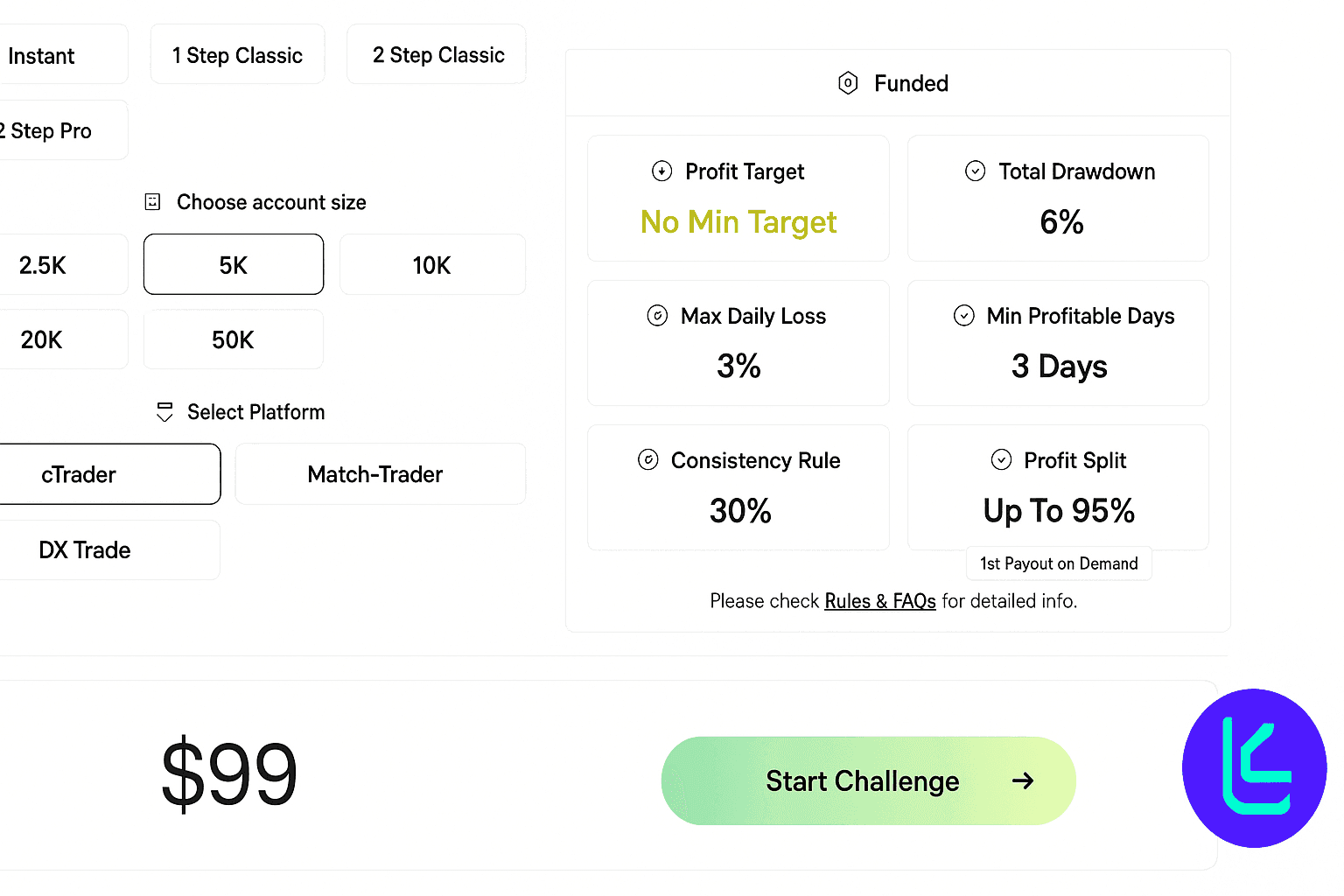
Task: Click the Profit Target arrow icon
Action: tap(662, 171)
